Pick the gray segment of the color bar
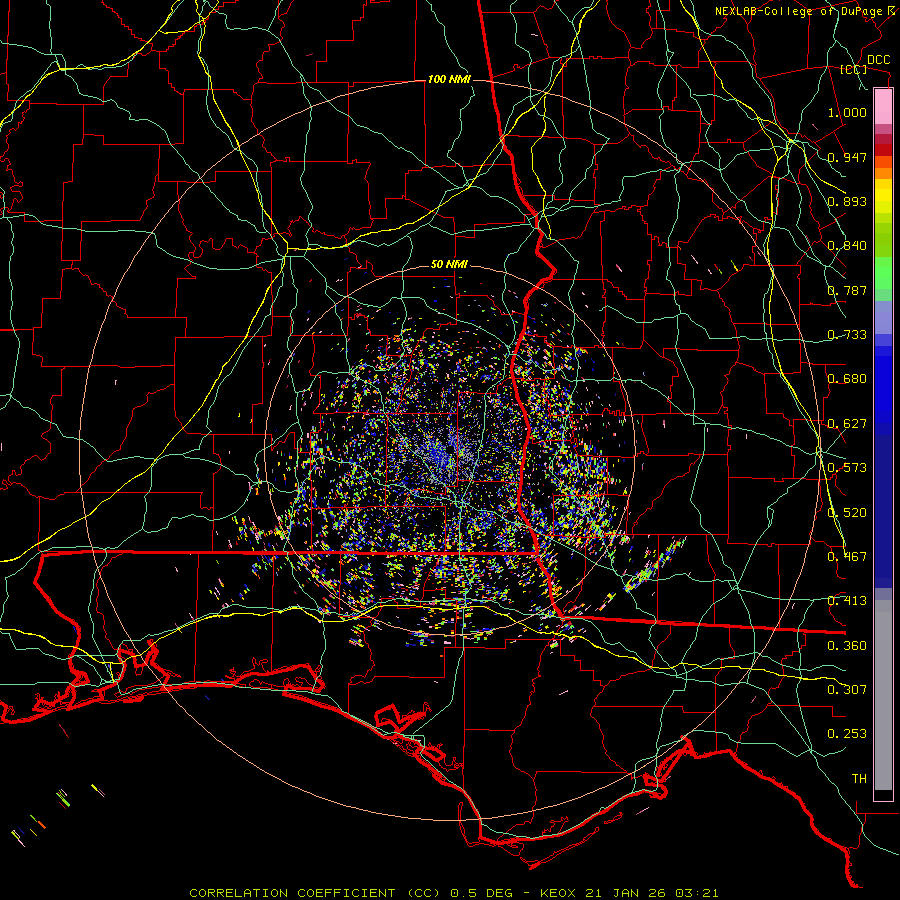Screen dimensions: 900x900 883,695
